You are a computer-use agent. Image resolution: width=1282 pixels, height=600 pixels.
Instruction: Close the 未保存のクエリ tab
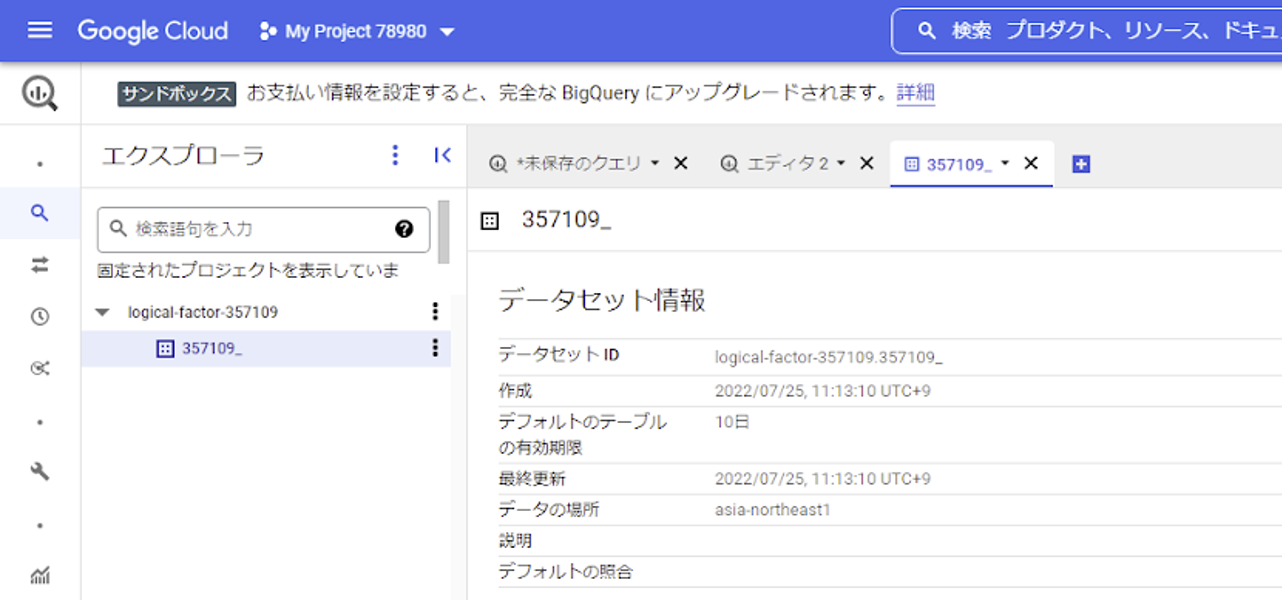tap(681, 163)
